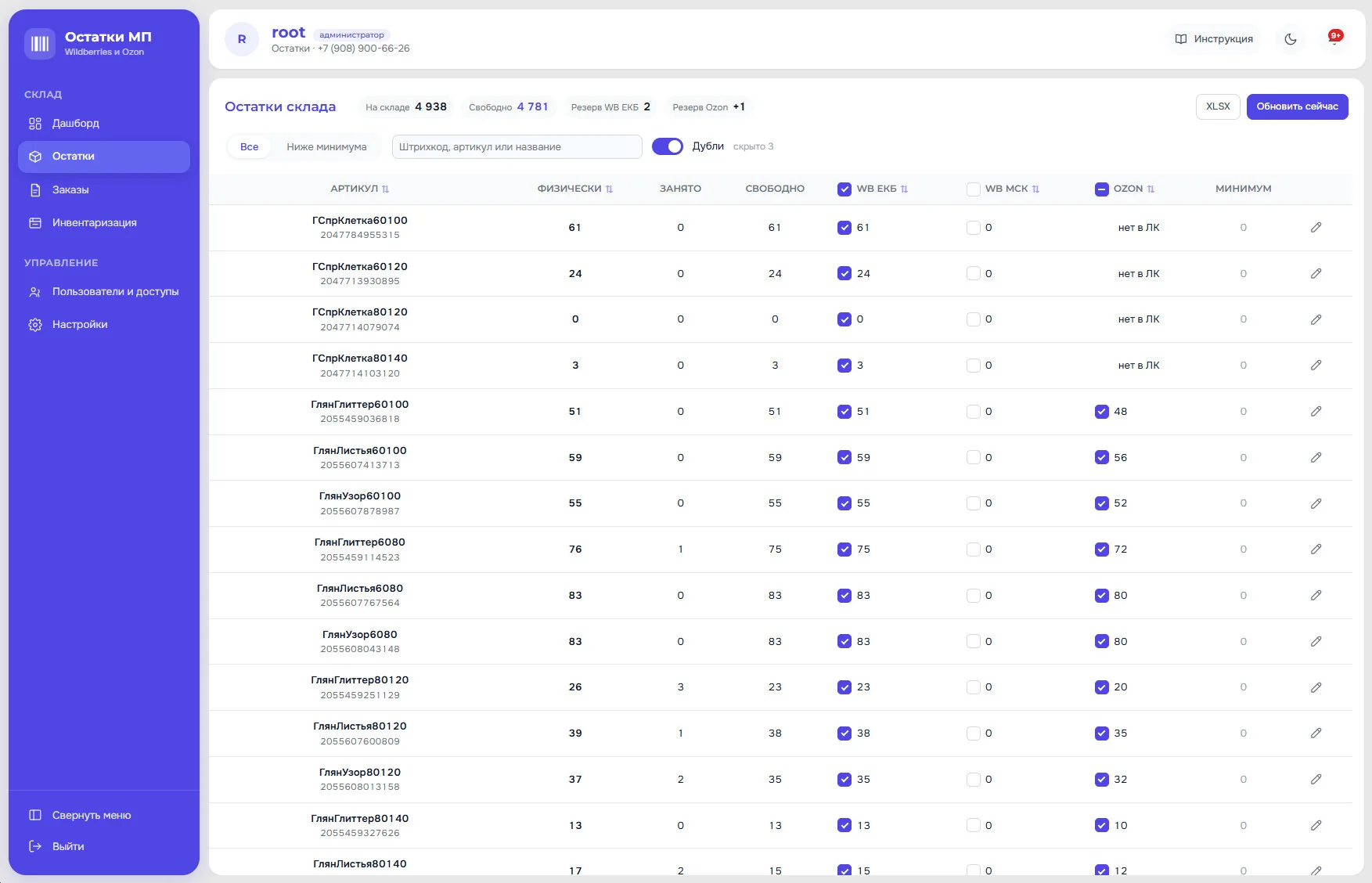1372x883 pixels.
Task: Edit row ГлянГлиттер80120 with pencil icon
Action: click(1316, 687)
